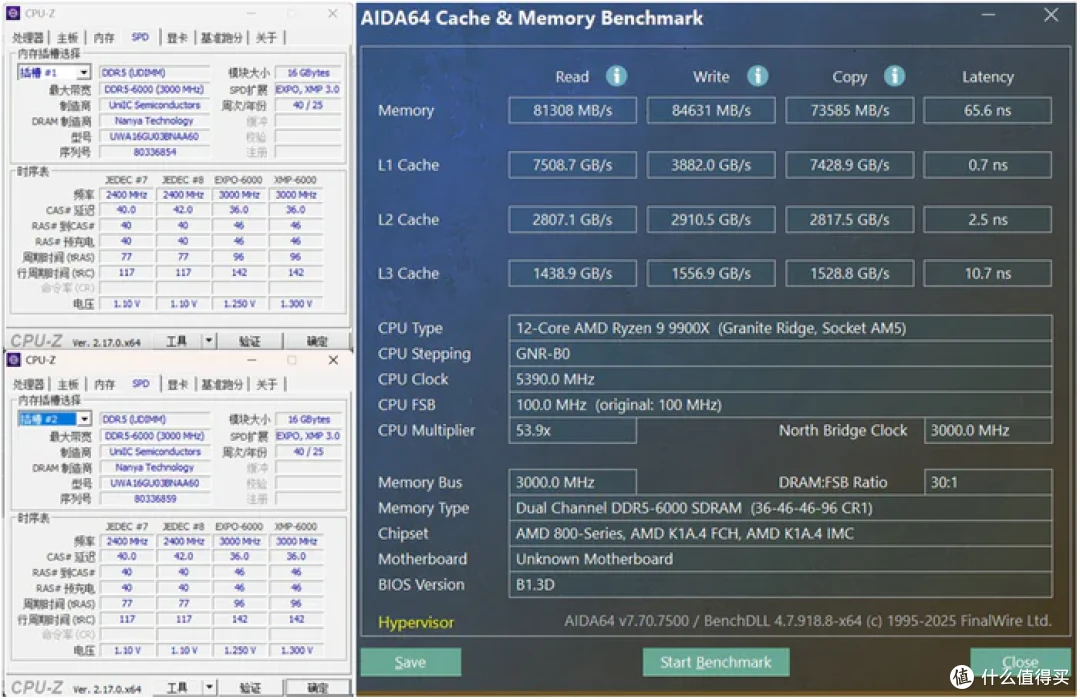Click the Memory Write value 84631 MB/s
The width and height of the screenshot is (1080, 700).
(x=711, y=110)
